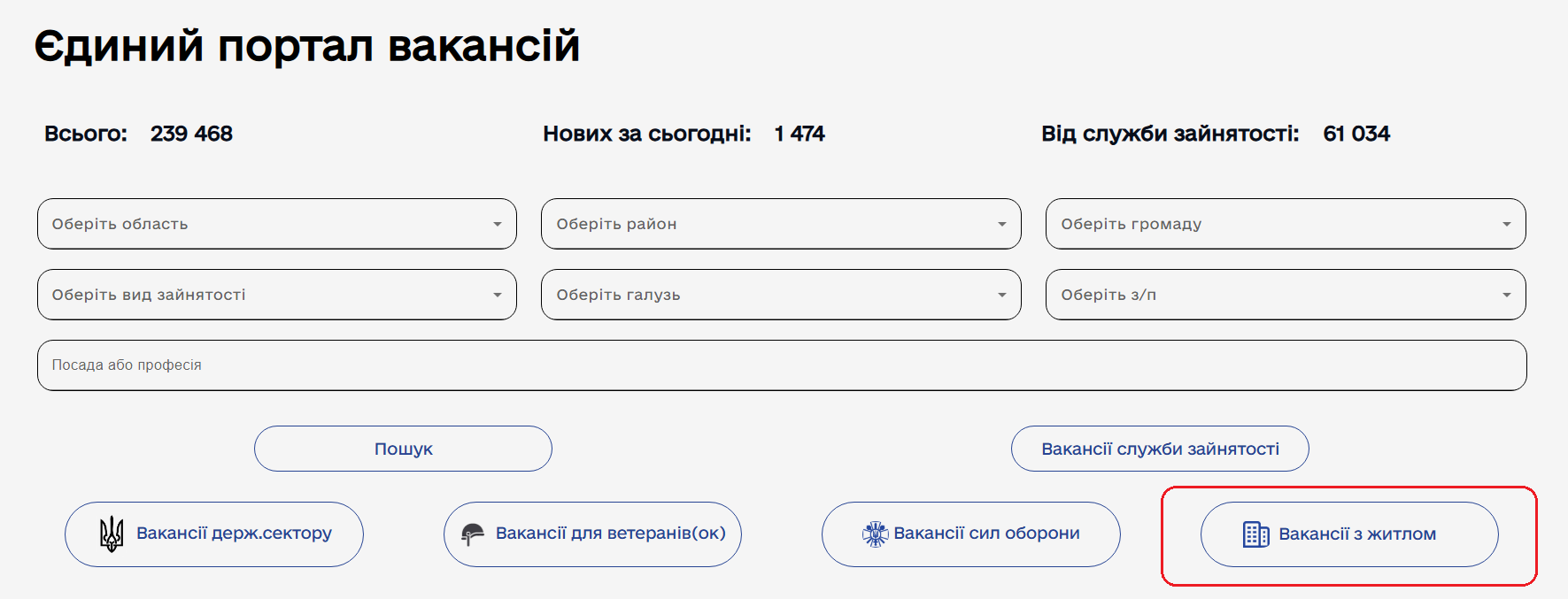The image size is (1568, 599).
Task: Select the 'Вакансії держ.сектору' label
Action: coord(234,534)
